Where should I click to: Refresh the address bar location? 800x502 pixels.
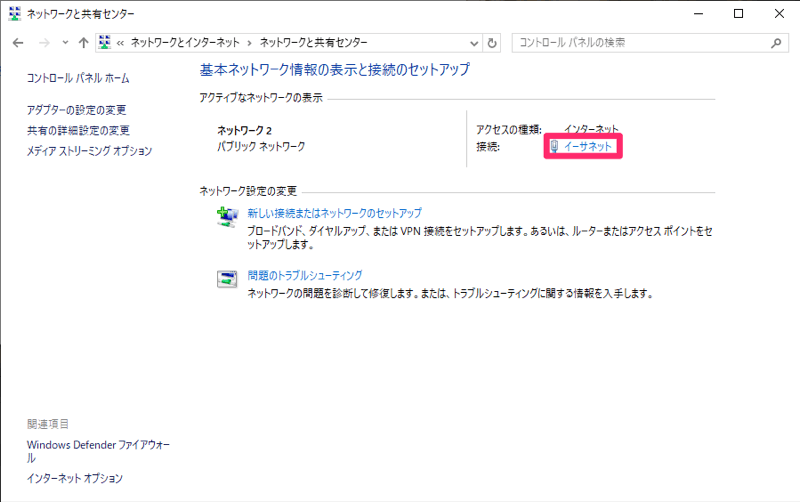492,43
